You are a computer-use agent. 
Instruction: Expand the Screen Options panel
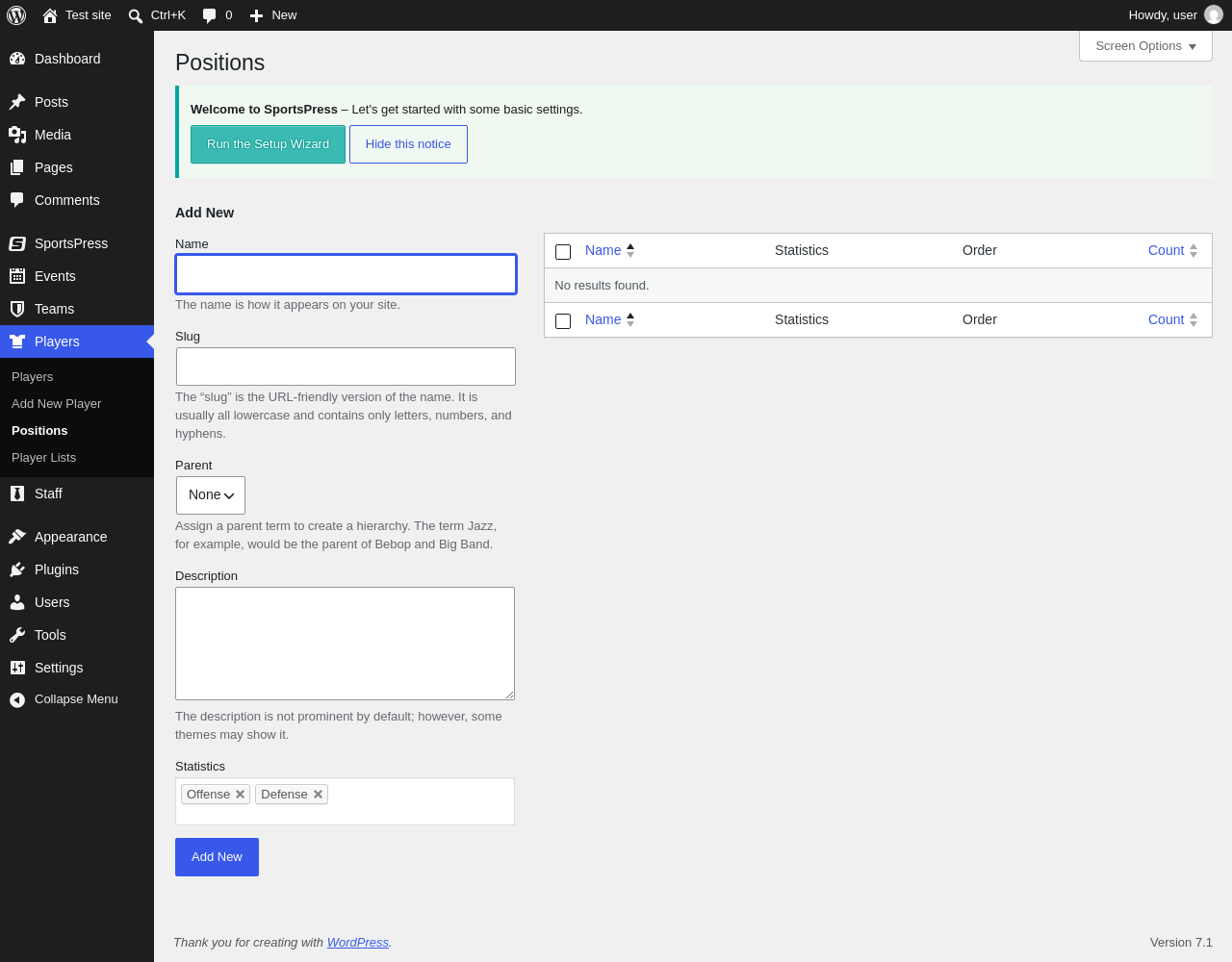pos(1145,46)
